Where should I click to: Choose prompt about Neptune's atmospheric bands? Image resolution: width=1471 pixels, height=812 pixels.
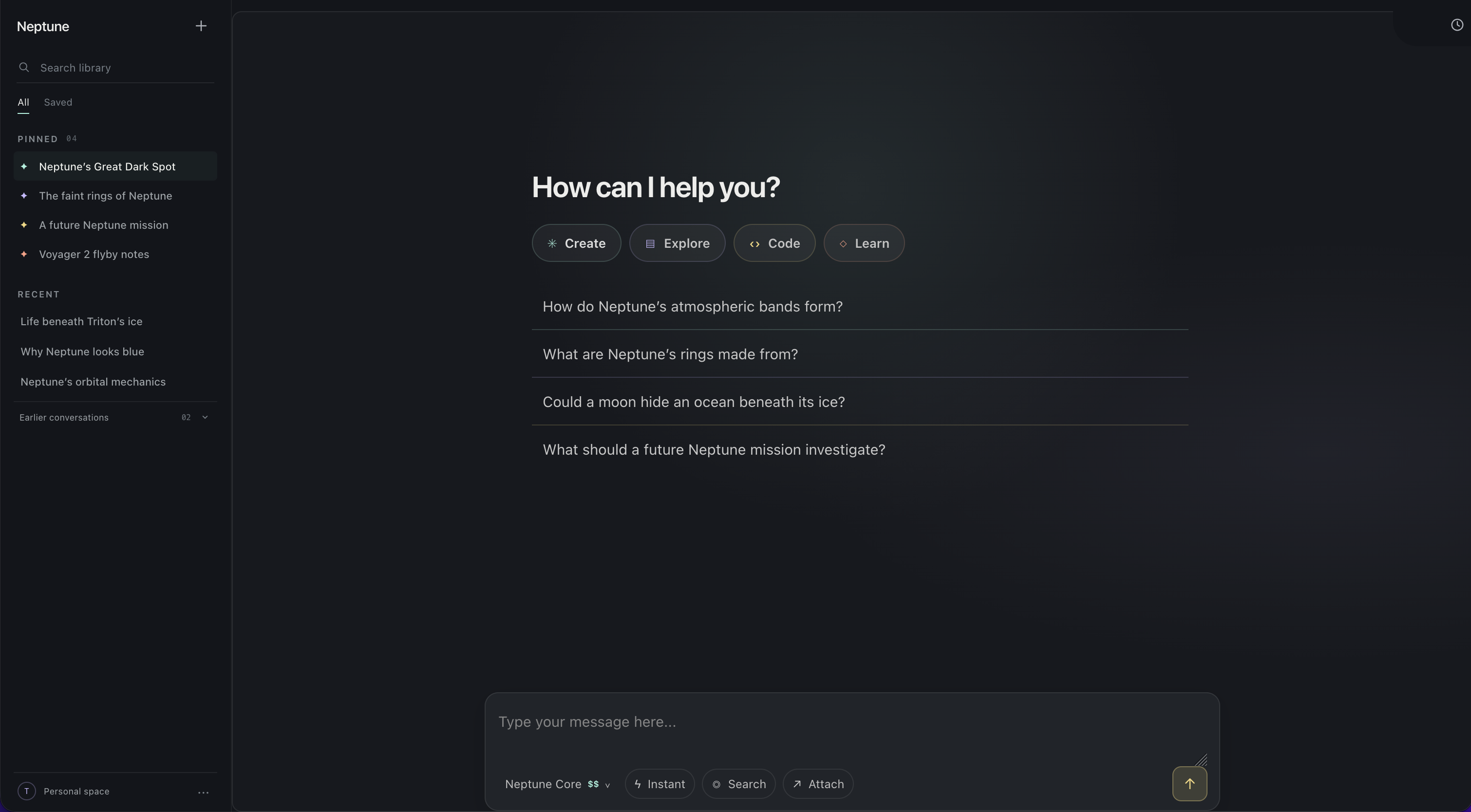tap(860, 306)
